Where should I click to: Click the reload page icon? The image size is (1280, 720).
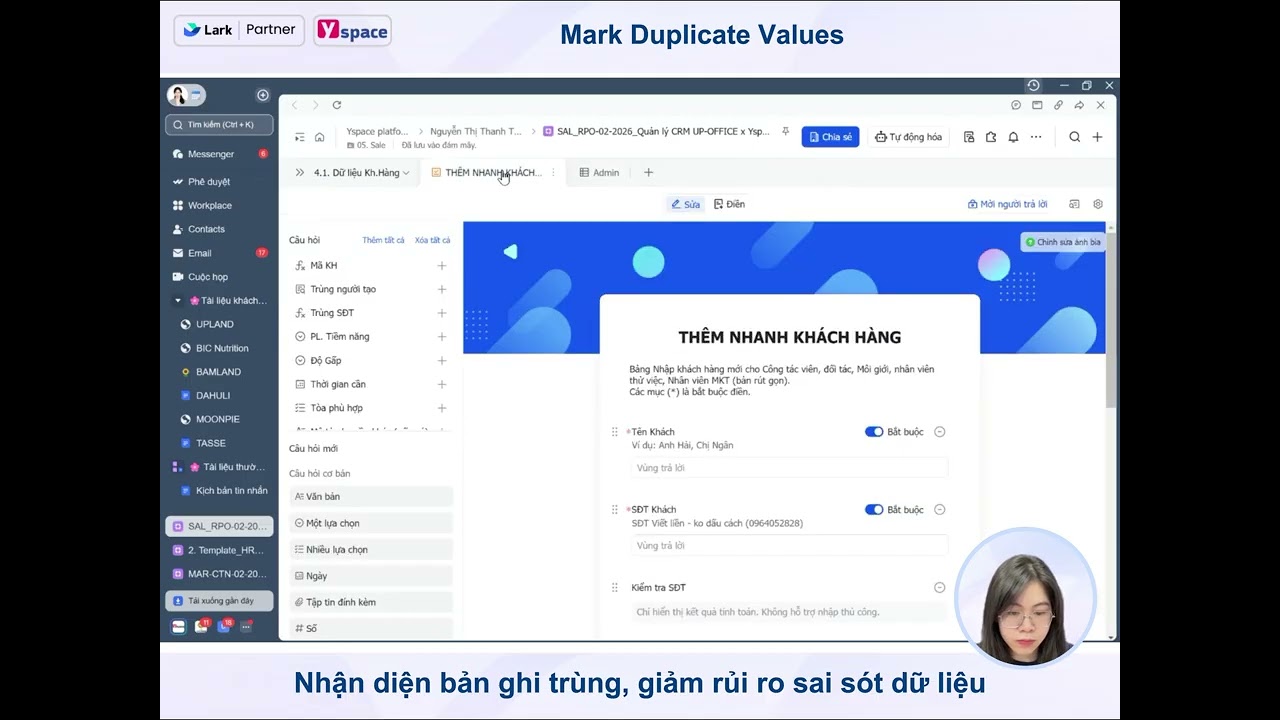337,105
